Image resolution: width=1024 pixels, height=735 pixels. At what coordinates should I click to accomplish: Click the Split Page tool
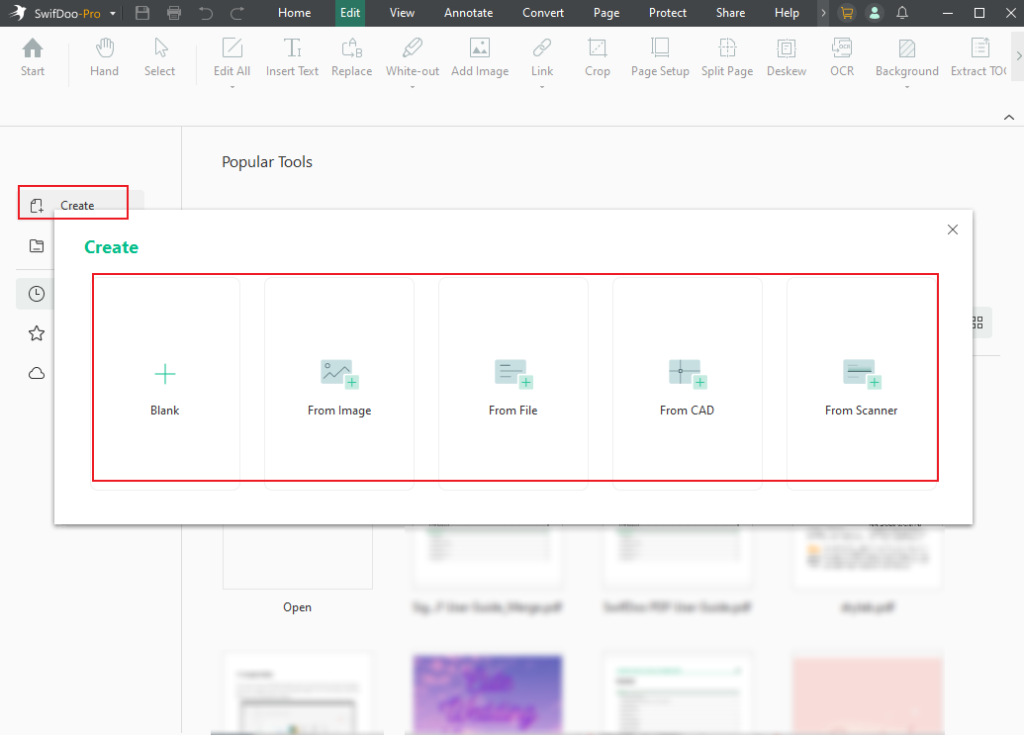click(x=727, y=57)
